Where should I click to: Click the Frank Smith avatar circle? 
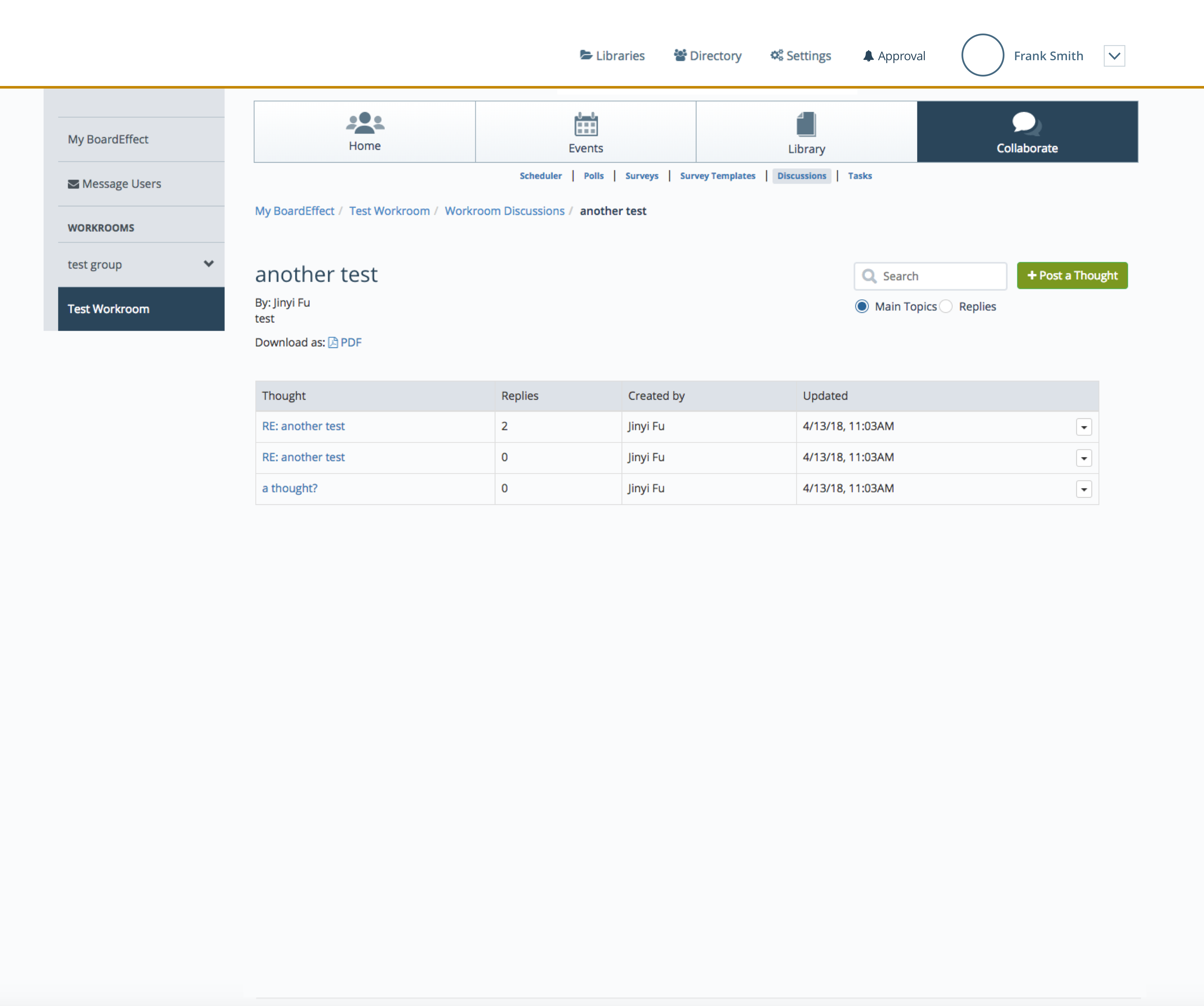coord(982,55)
